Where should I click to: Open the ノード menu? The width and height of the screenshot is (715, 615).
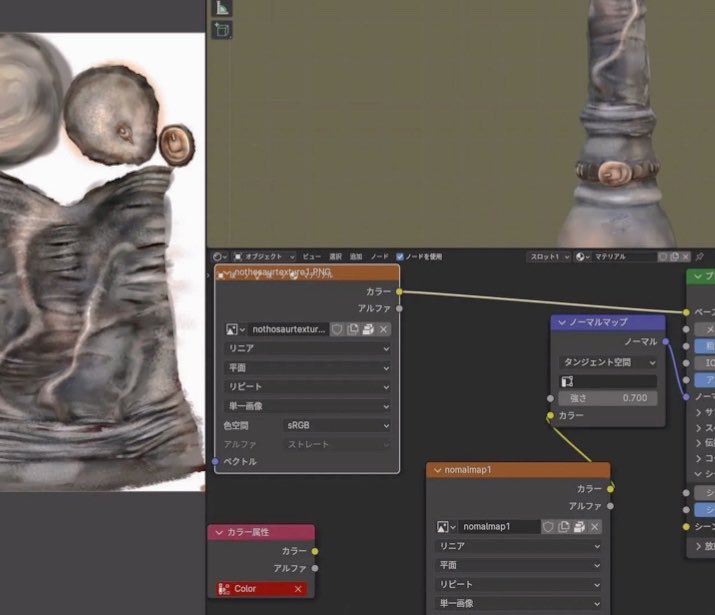coord(379,257)
